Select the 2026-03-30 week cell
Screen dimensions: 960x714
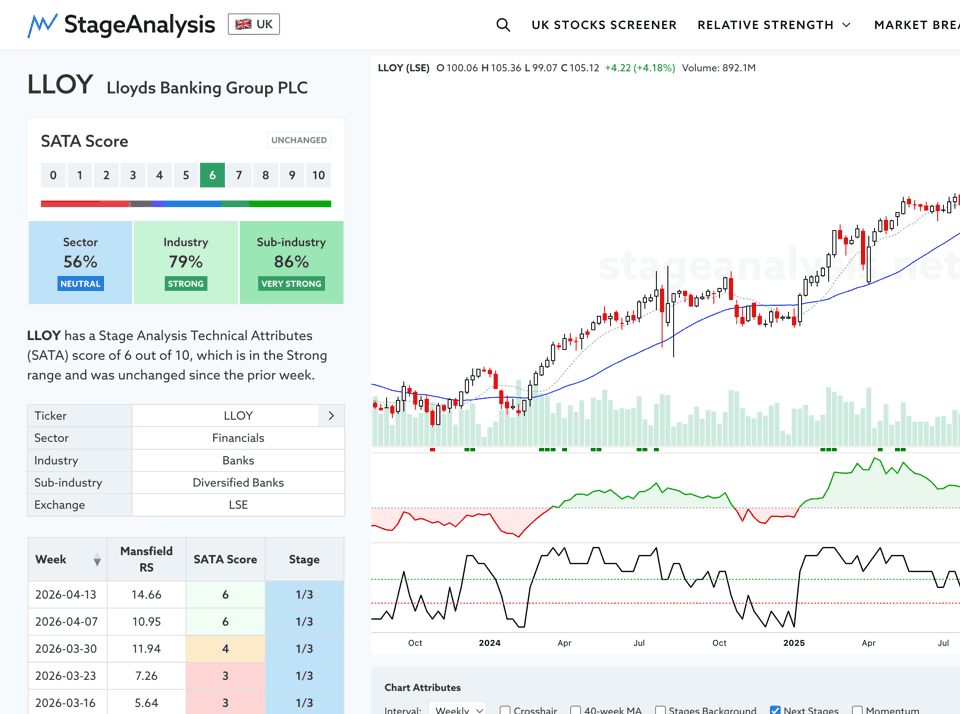coord(66,648)
